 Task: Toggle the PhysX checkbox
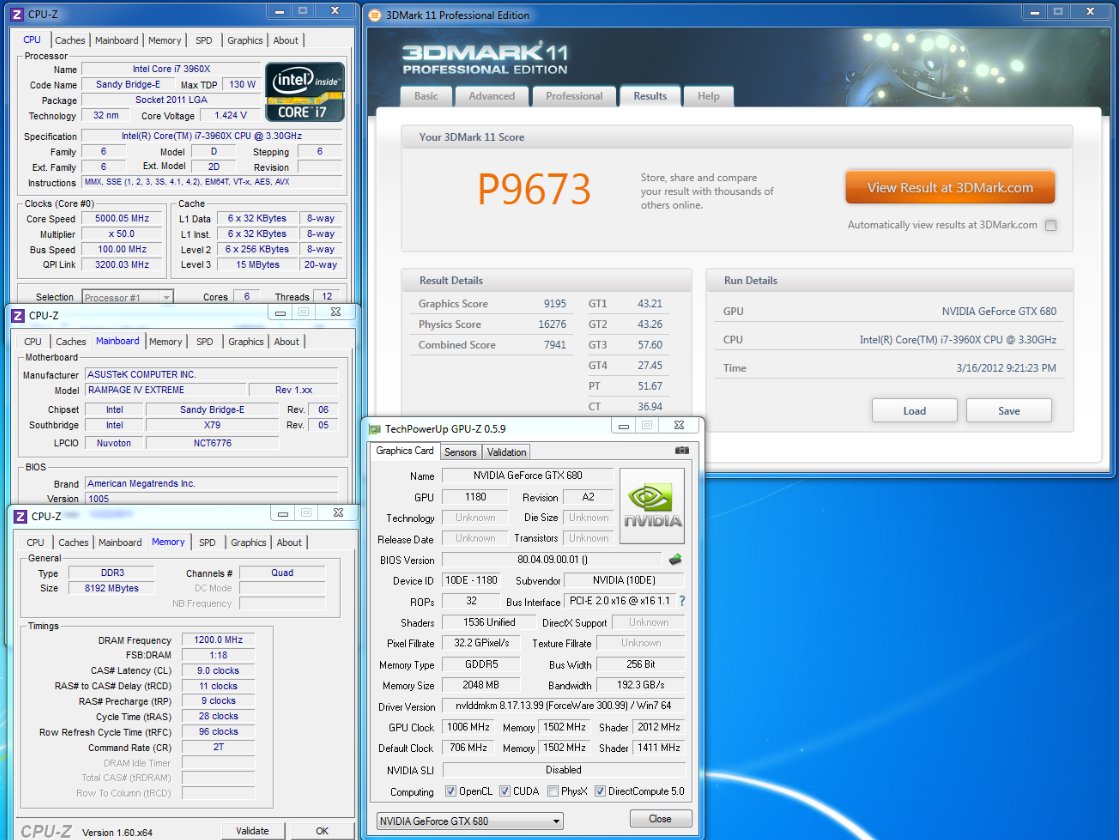pyautogui.click(x=552, y=791)
